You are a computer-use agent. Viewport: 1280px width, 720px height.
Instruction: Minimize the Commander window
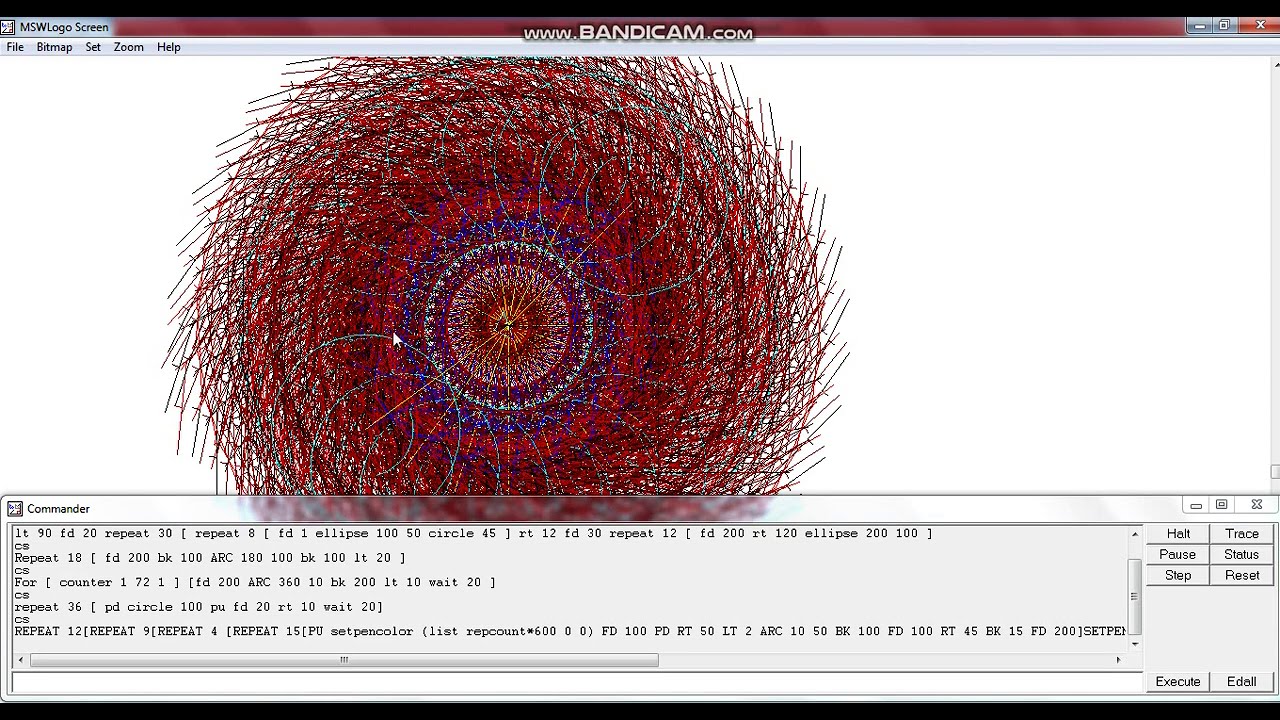tap(1196, 505)
